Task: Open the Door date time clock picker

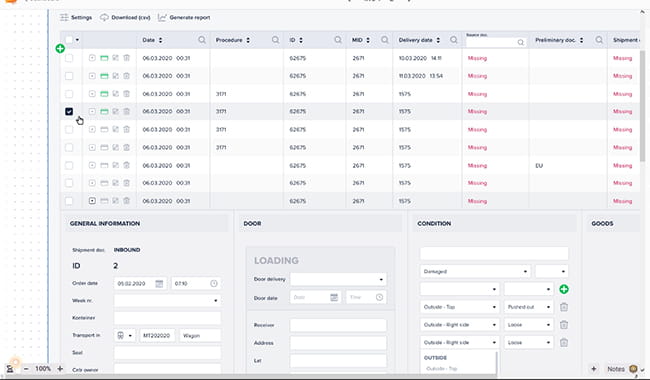Action: pyautogui.click(x=379, y=298)
